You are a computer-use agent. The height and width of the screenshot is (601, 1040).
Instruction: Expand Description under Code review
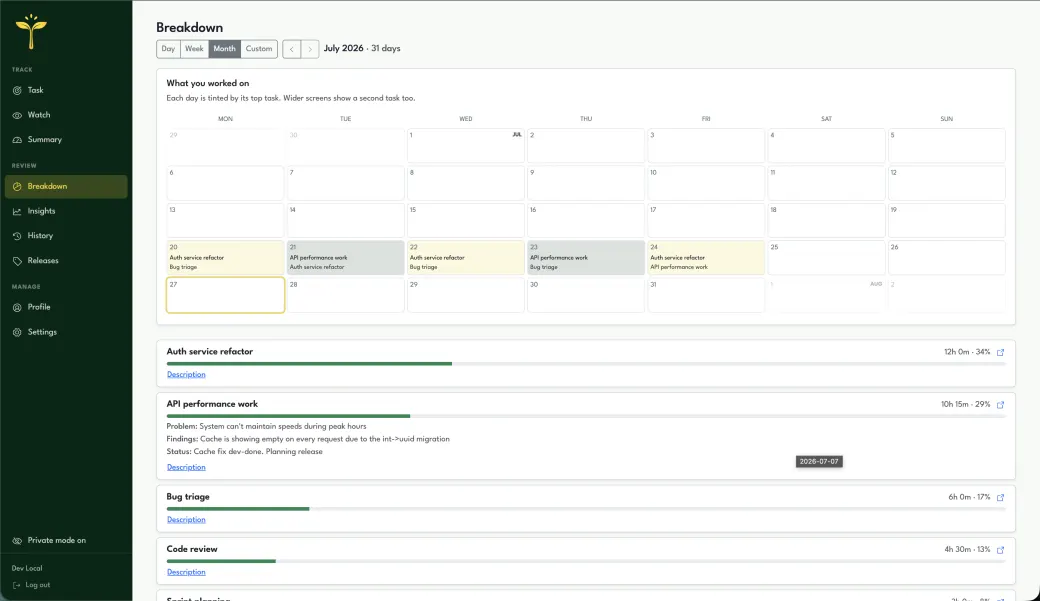(x=186, y=572)
